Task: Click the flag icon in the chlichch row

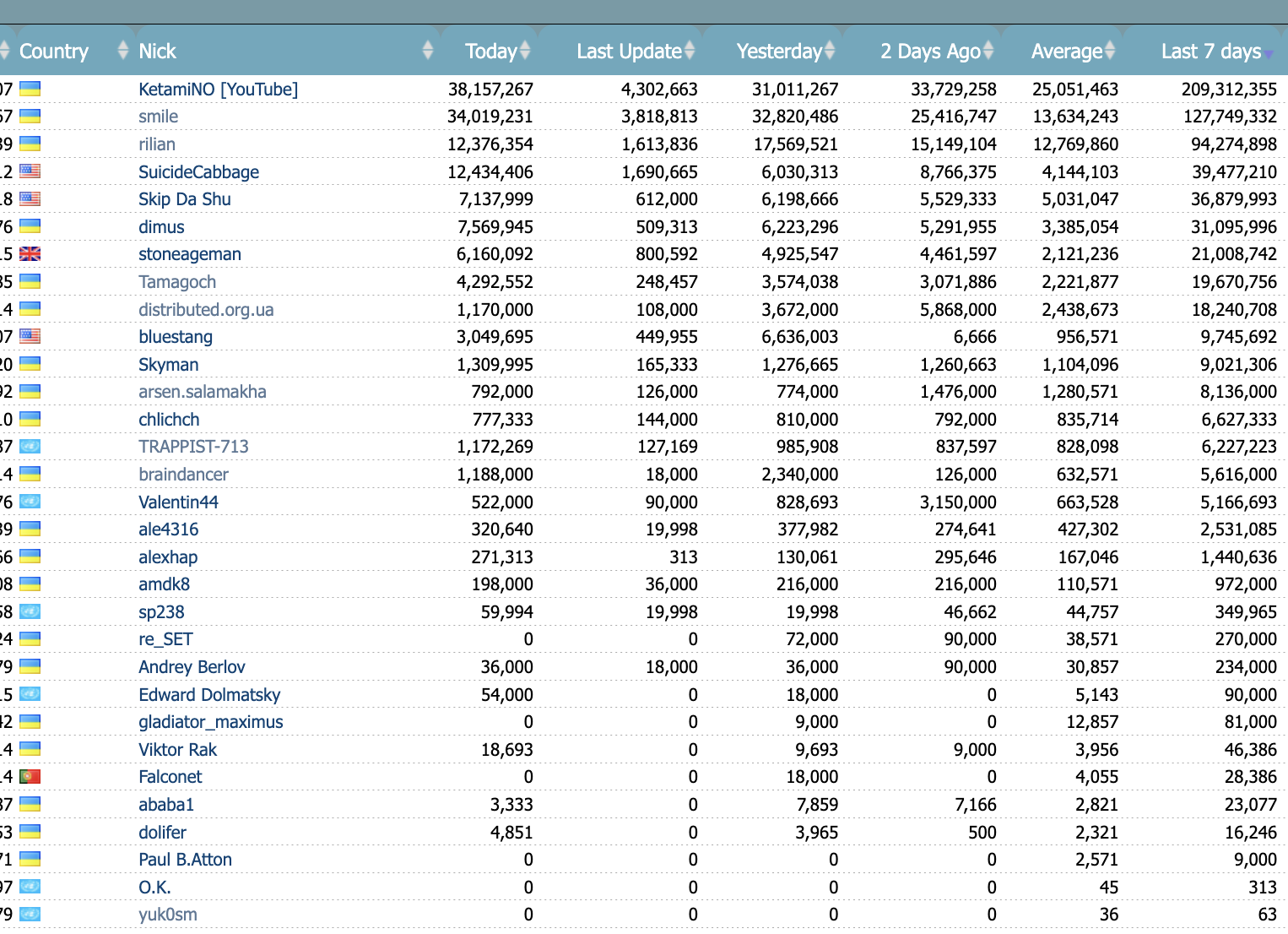Action: pos(30,419)
